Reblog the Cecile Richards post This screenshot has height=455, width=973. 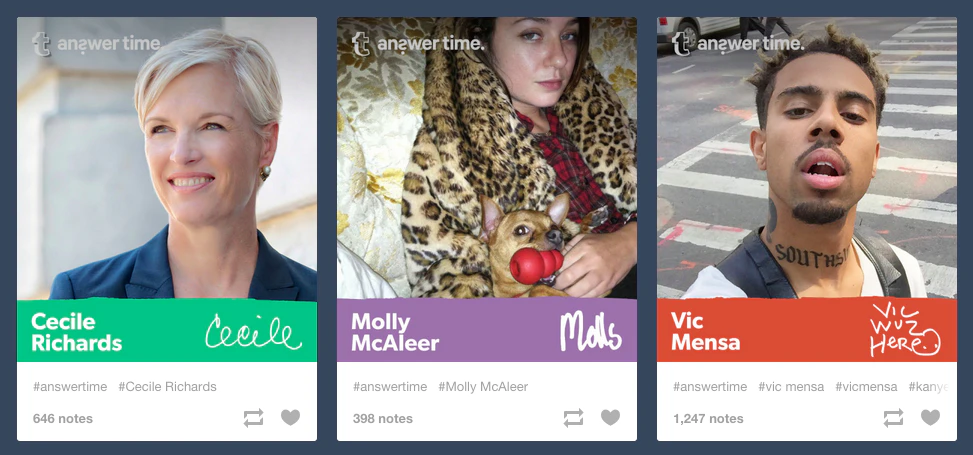[x=253, y=418]
